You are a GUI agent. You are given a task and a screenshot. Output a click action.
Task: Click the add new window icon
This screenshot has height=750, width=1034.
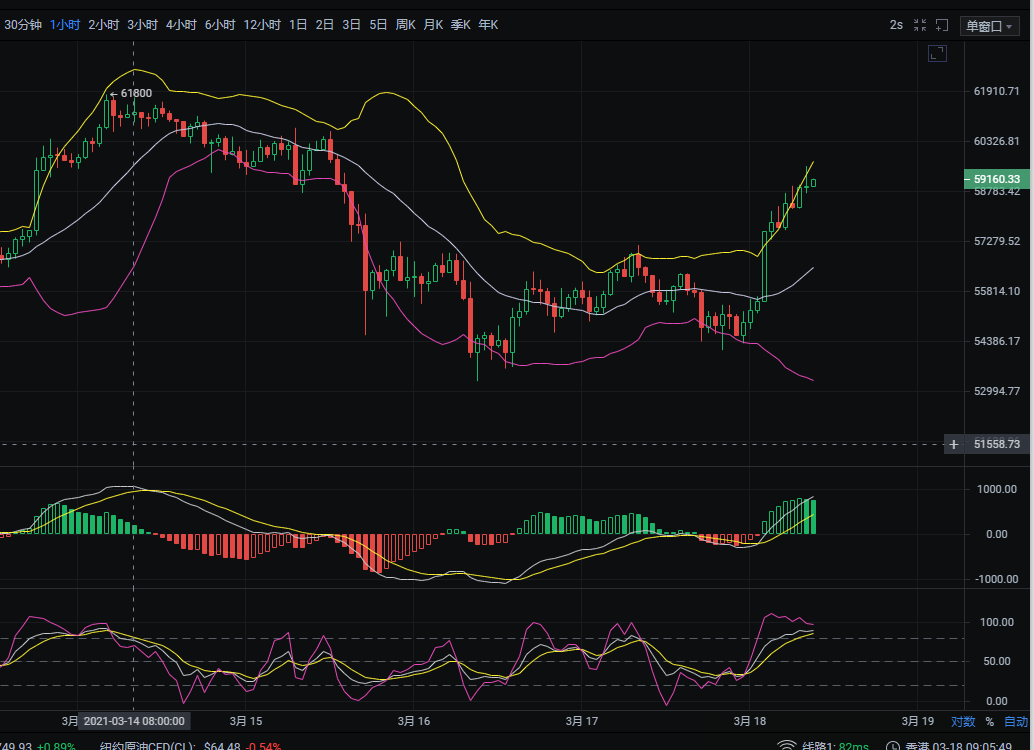942,25
